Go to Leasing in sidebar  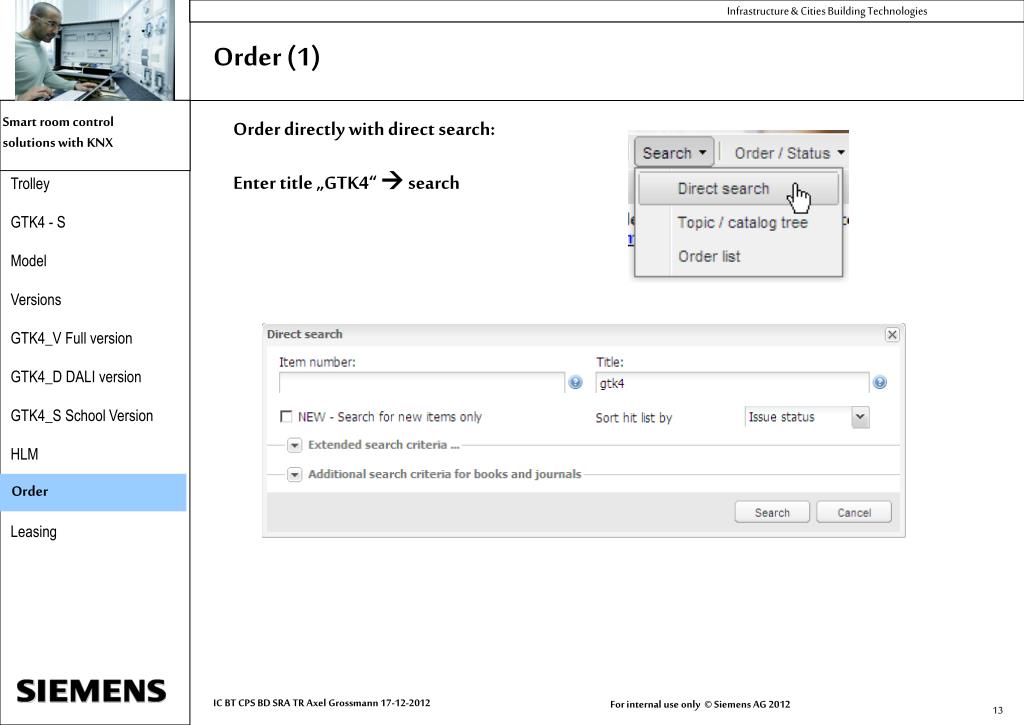[33, 532]
